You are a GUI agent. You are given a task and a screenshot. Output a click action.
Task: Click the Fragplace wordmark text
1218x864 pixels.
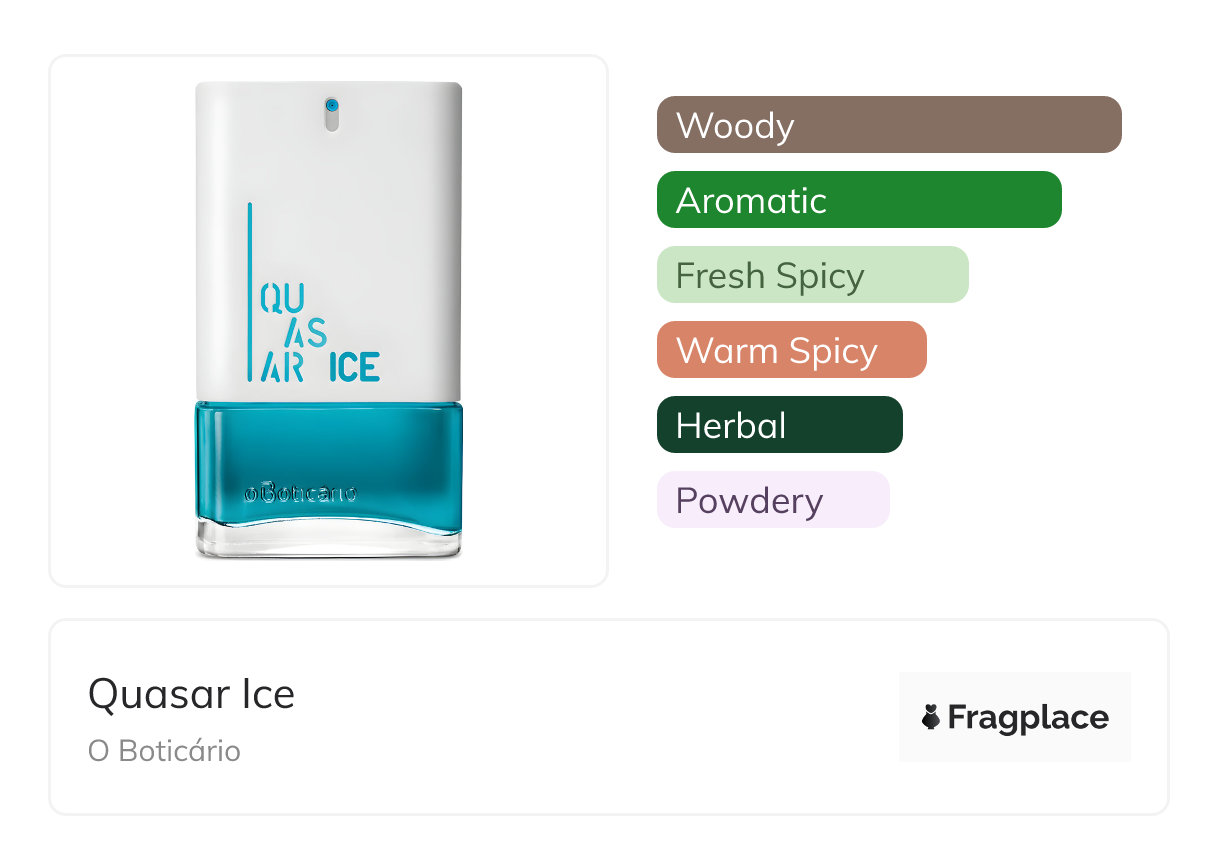pos(1028,717)
